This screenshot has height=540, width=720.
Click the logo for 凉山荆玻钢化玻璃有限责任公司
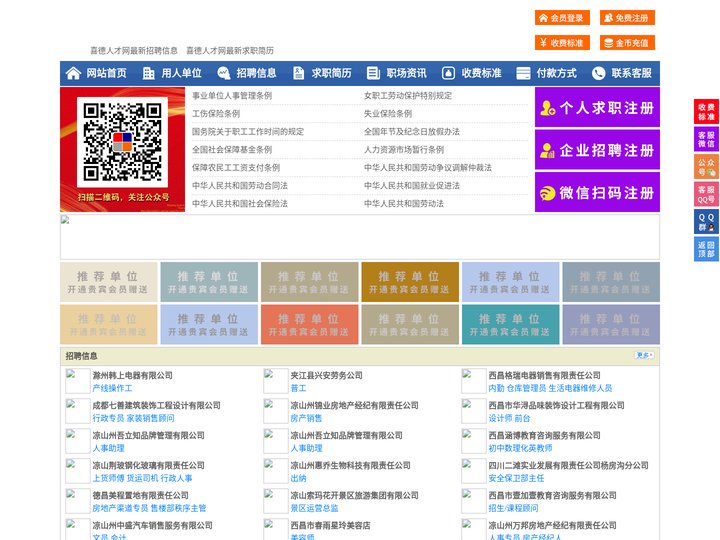click(77, 471)
